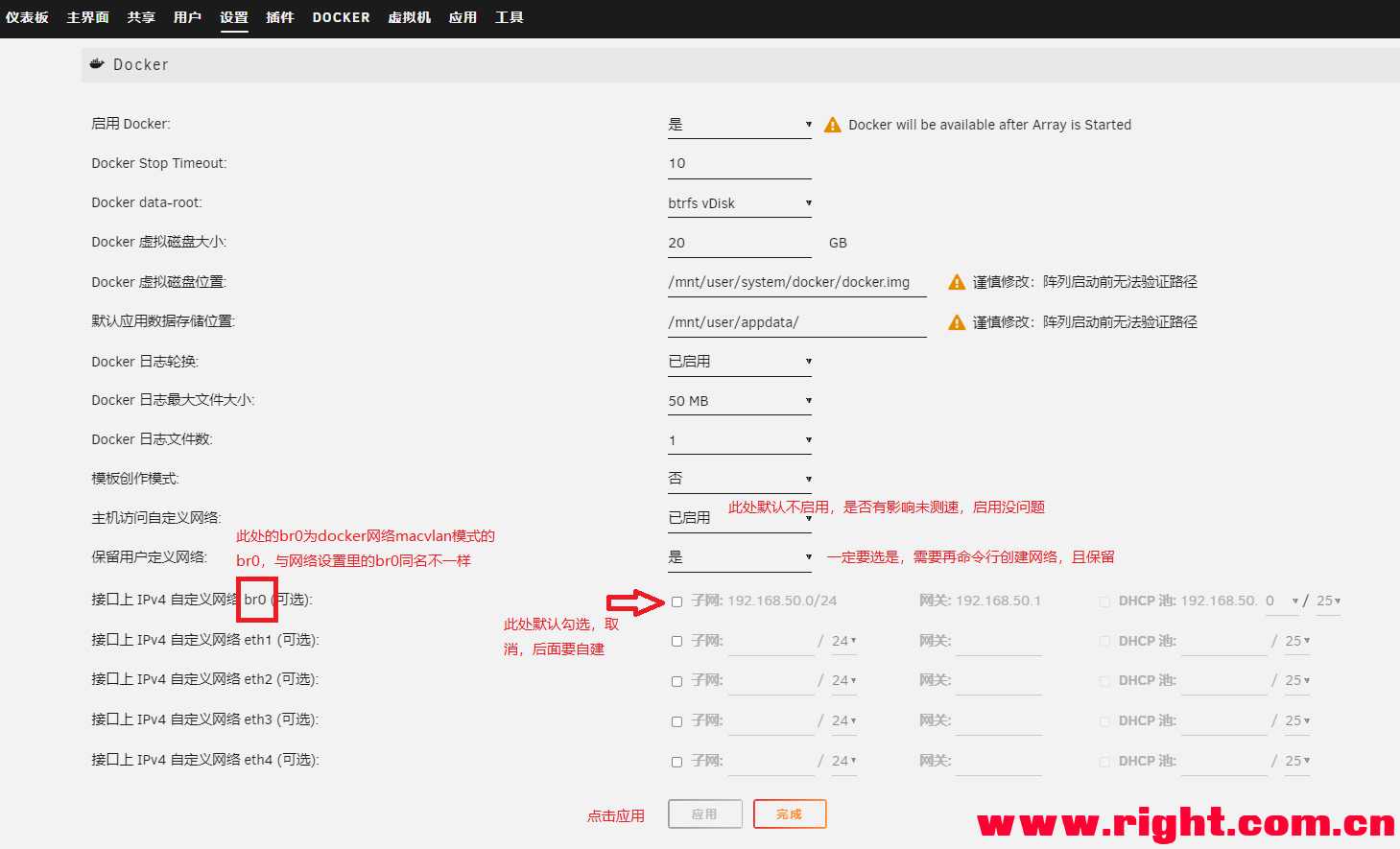Toggle the eth3 DHCP pool checkbox

(x=1104, y=721)
